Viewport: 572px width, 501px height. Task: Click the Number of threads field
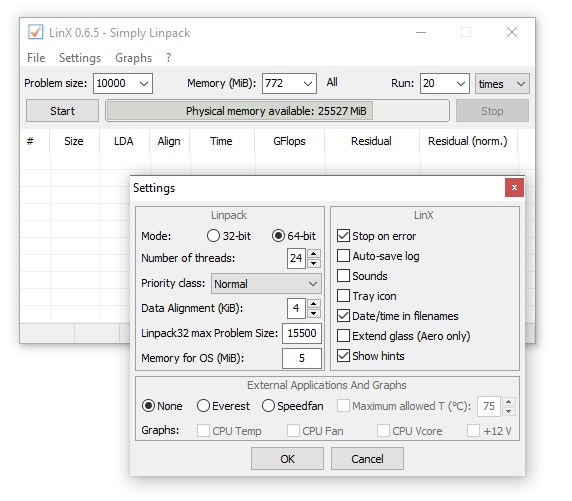click(296, 258)
